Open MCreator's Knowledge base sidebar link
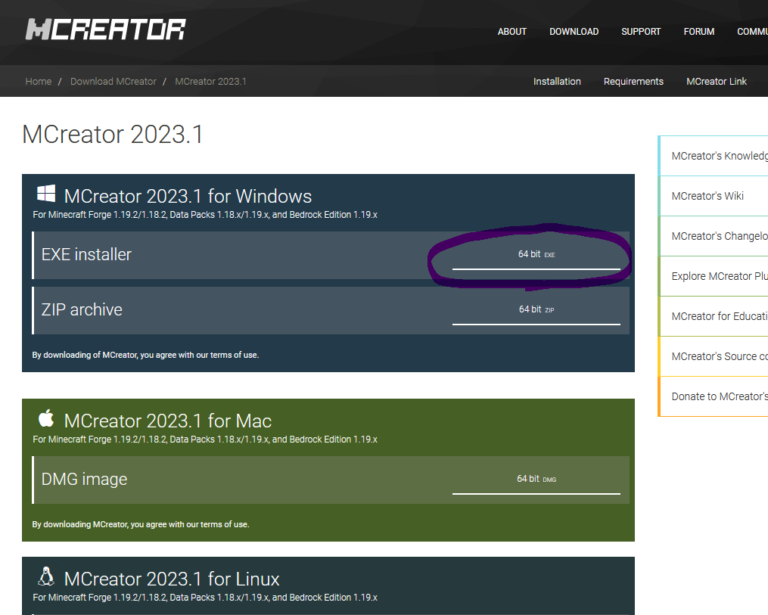Screen dimensions: 768x615 point(718,156)
